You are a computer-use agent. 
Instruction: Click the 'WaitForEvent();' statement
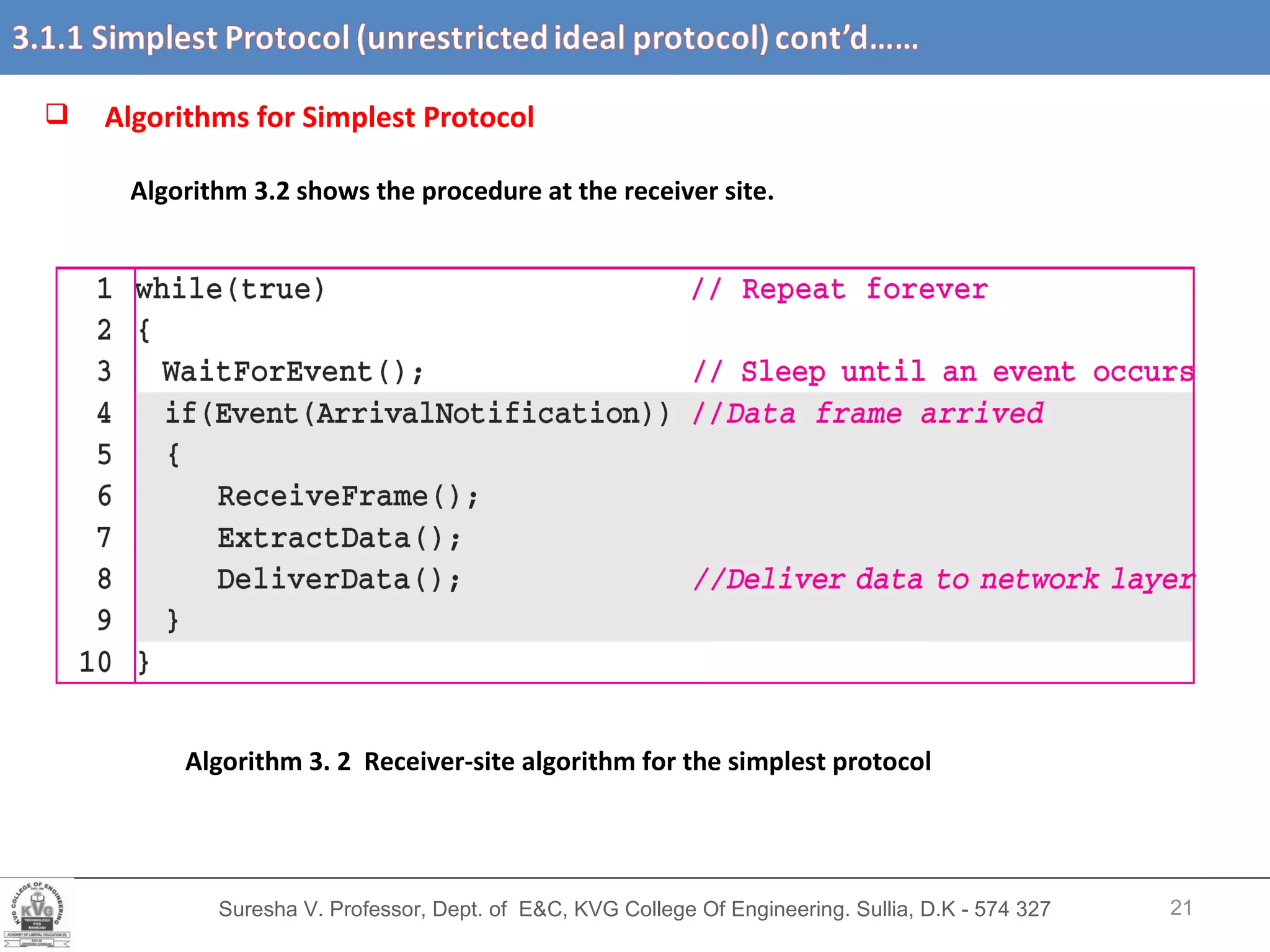coord(293,372)
